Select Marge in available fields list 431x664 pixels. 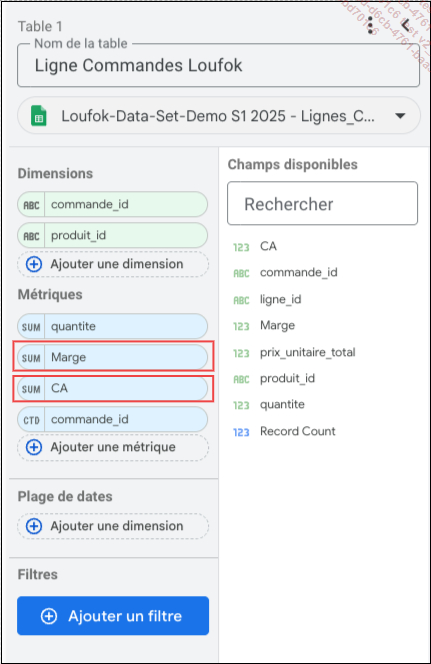pos(278,326)
